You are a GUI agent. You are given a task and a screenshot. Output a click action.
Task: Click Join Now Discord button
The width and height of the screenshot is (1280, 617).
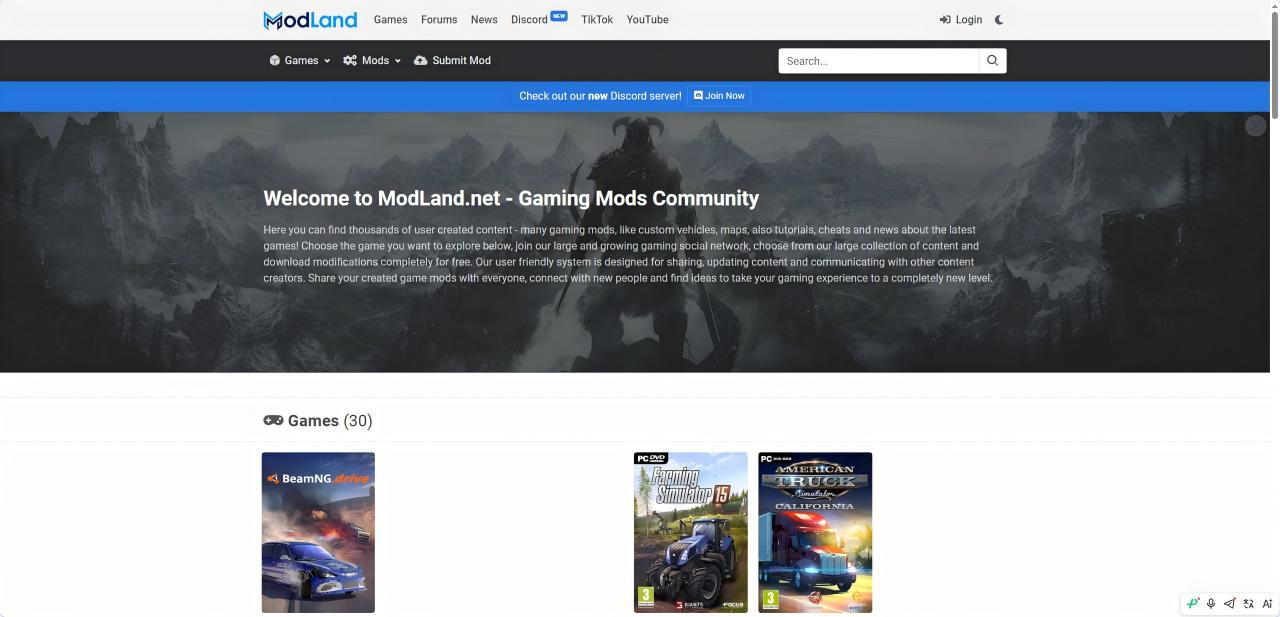pos(719,96)
